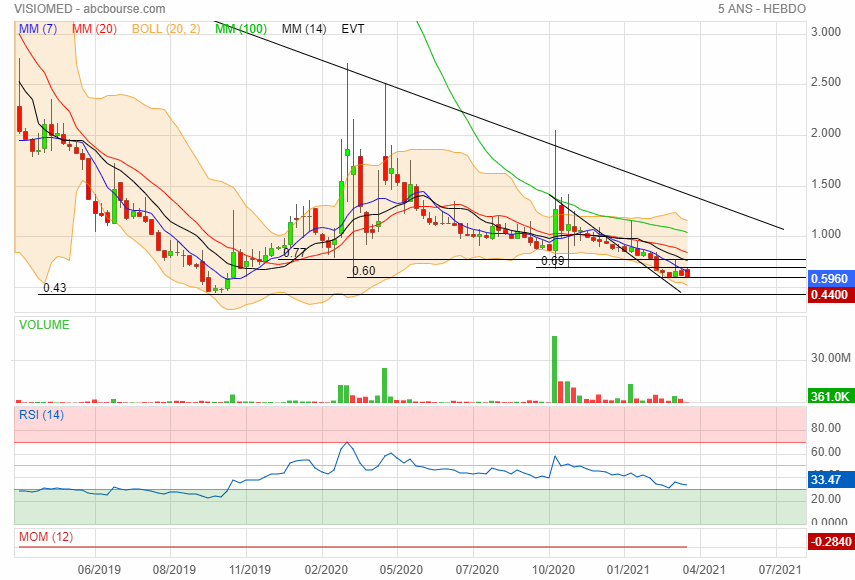855x580 pixels.
Task: Click the 08/2019 date axis label
Action: tap(174, 570)
